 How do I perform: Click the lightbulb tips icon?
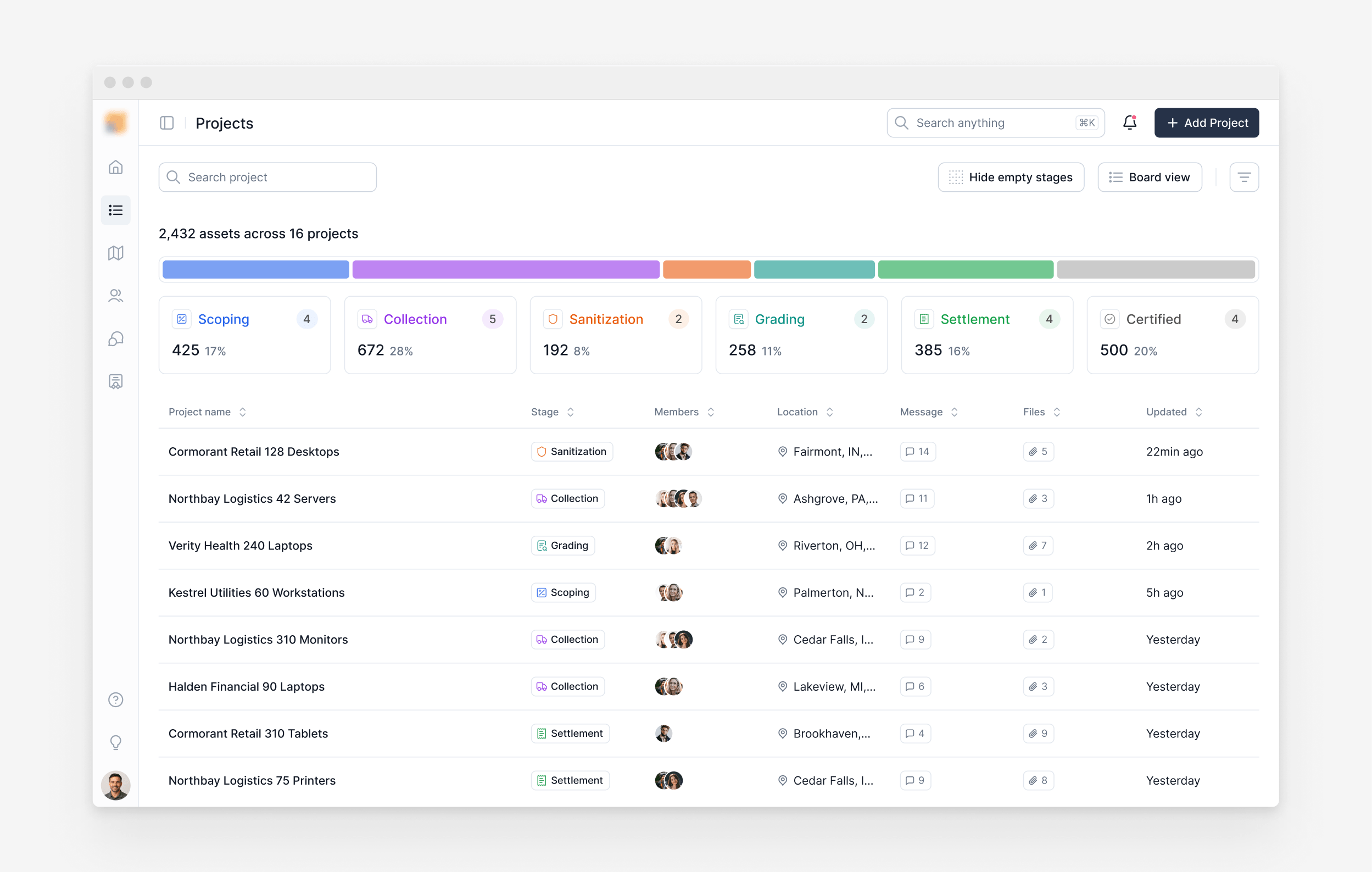tap(116, 742)
